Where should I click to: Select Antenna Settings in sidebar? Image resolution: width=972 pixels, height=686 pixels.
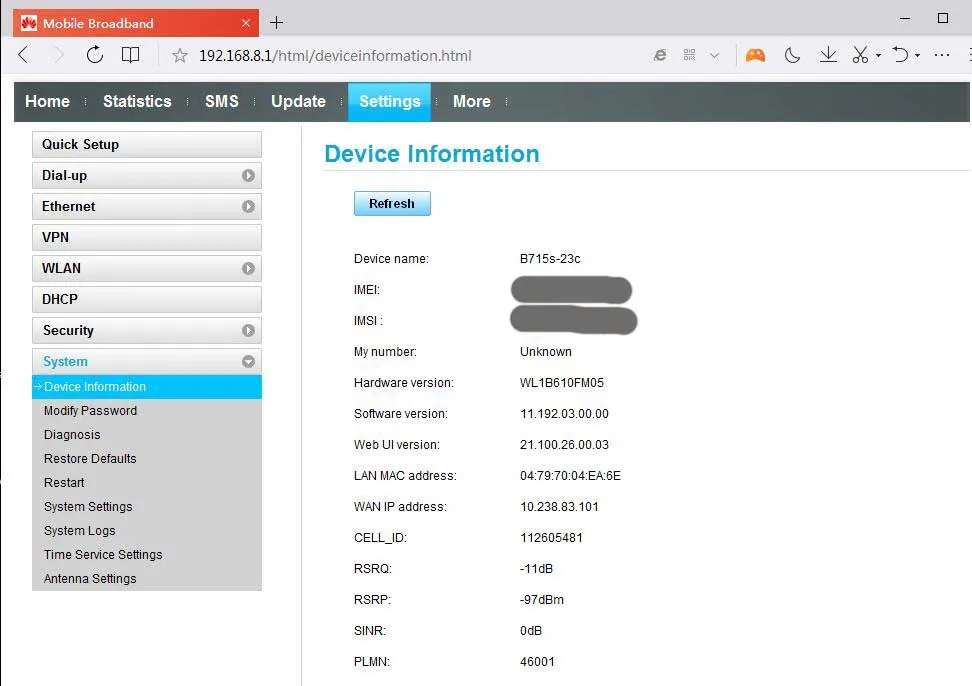coord(90,578)
